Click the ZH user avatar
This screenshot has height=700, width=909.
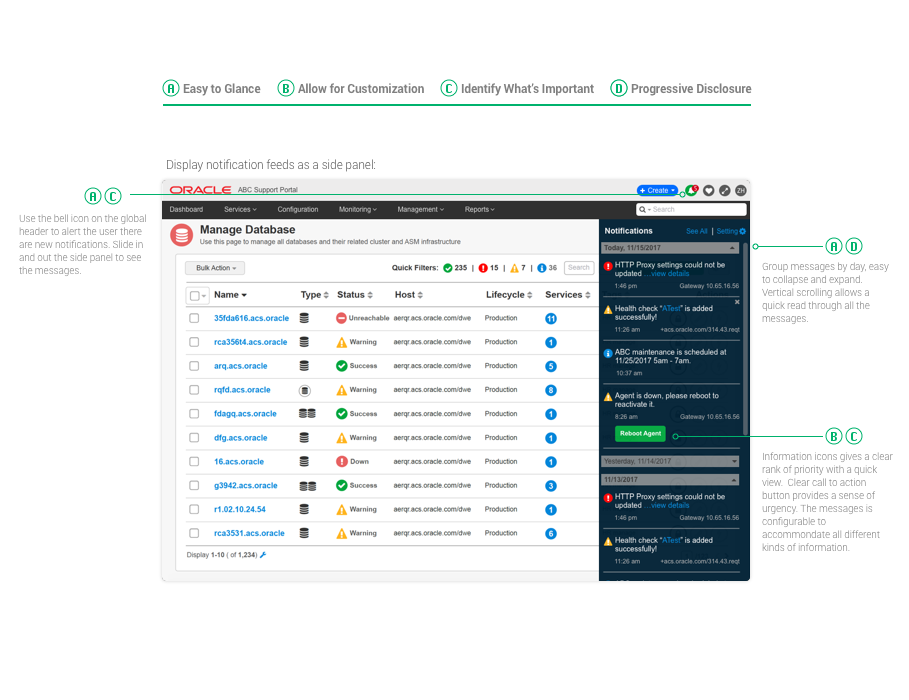[x=741, y=190]
